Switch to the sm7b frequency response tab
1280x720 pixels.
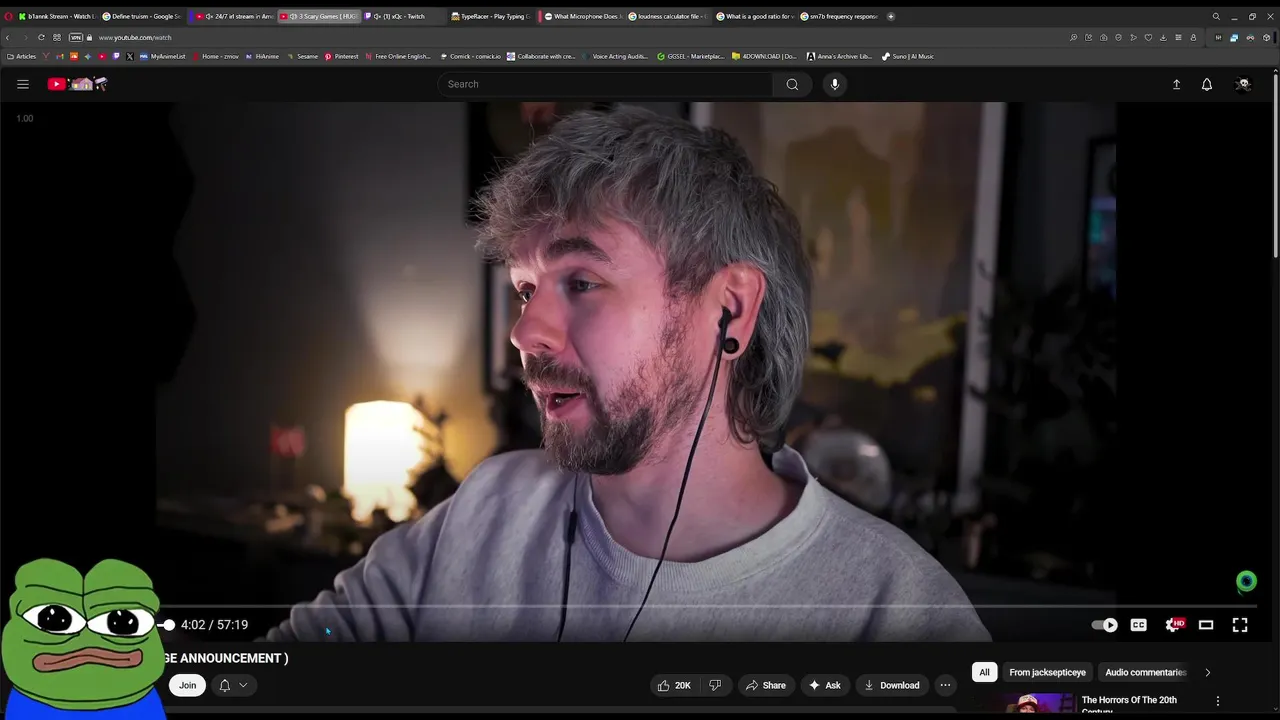(840, 16)
